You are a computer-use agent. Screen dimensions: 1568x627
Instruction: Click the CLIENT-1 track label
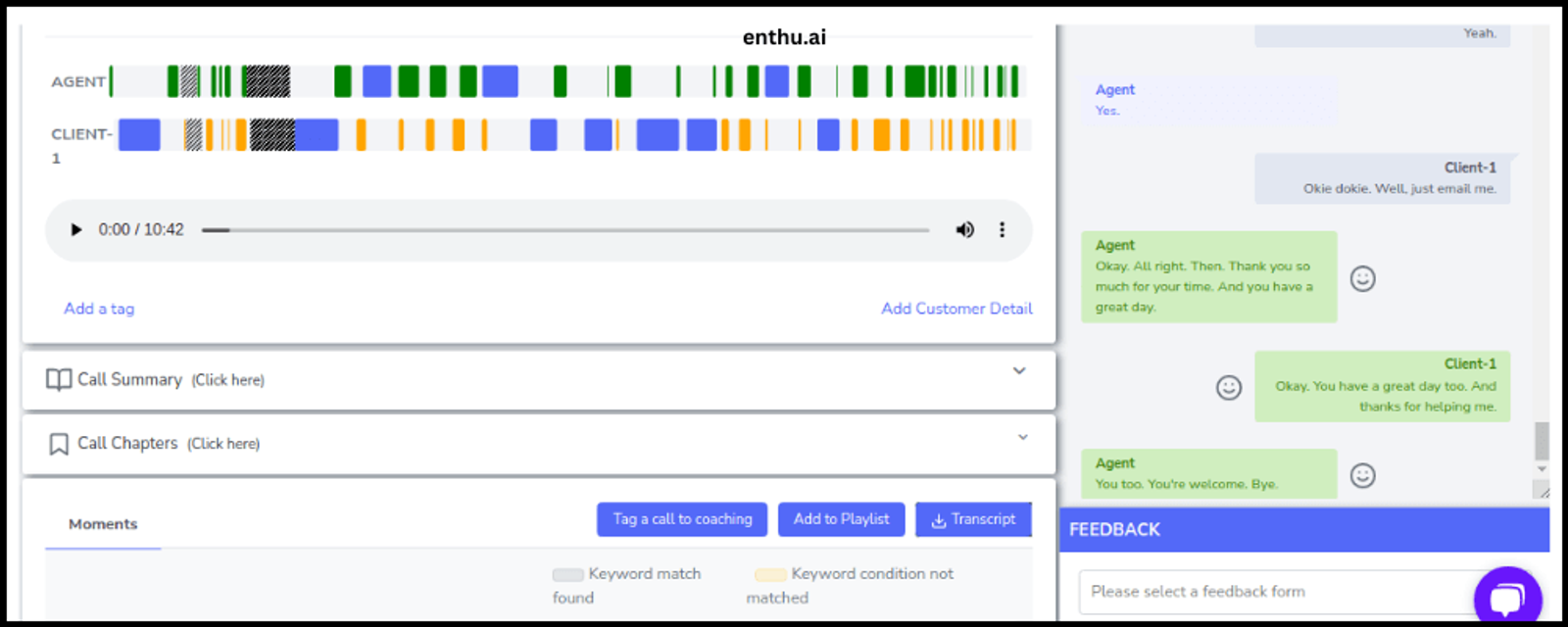[81, 146]
